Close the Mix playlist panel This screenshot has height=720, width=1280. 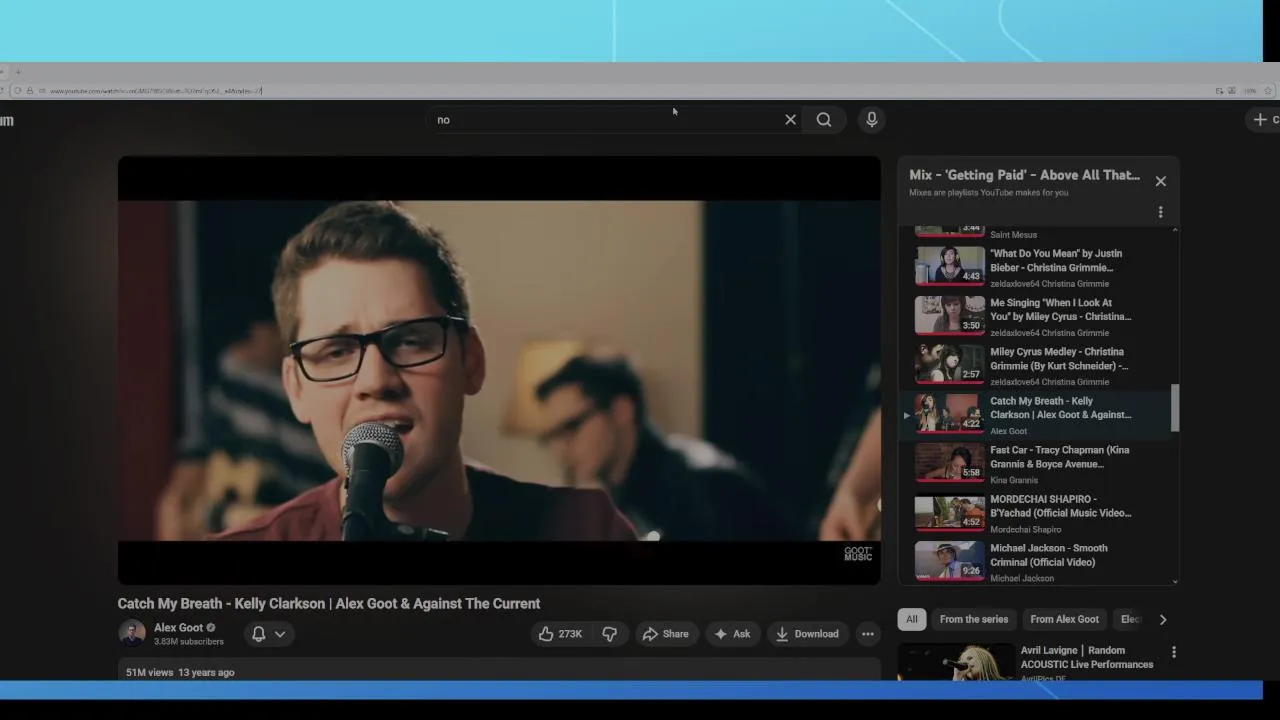pos(1161,181)
